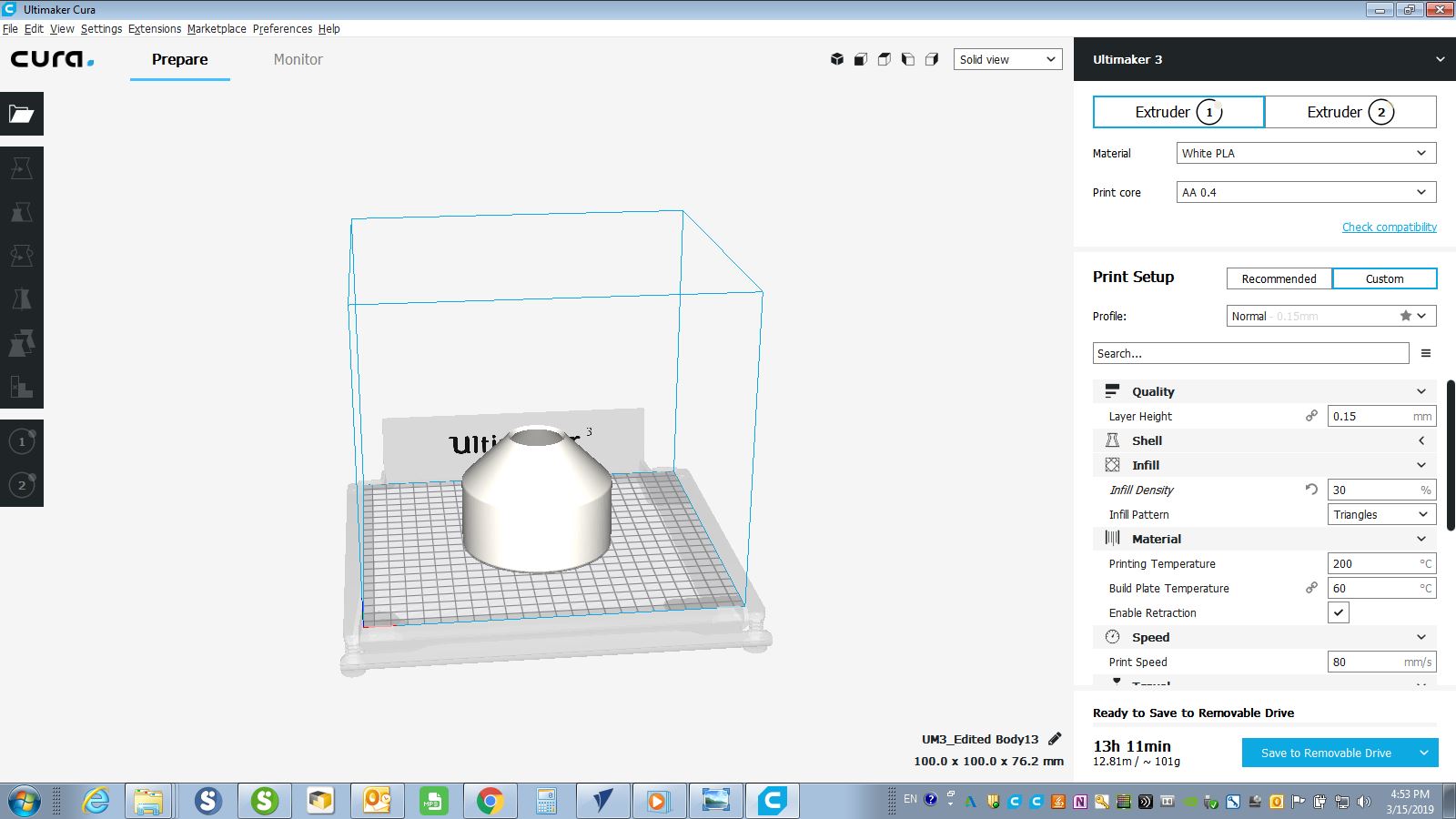Open Outlook from the taskbar
Image resolution: width=1456 pixels, height=819 pixels.
coord(377,801)
